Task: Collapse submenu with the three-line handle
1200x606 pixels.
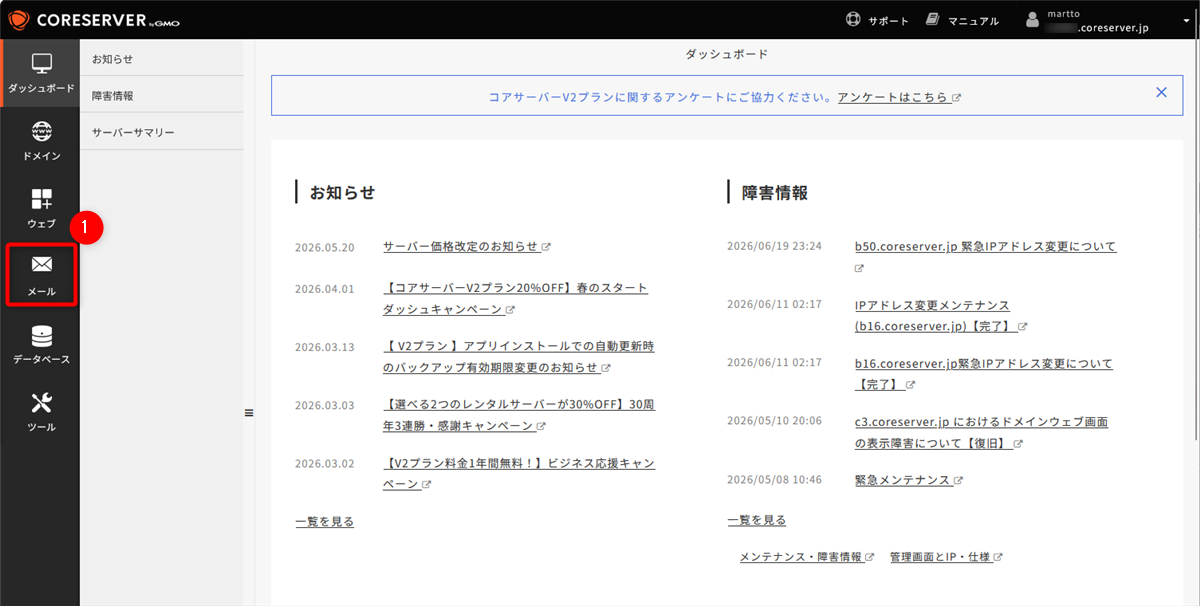Action: (249, 412)
